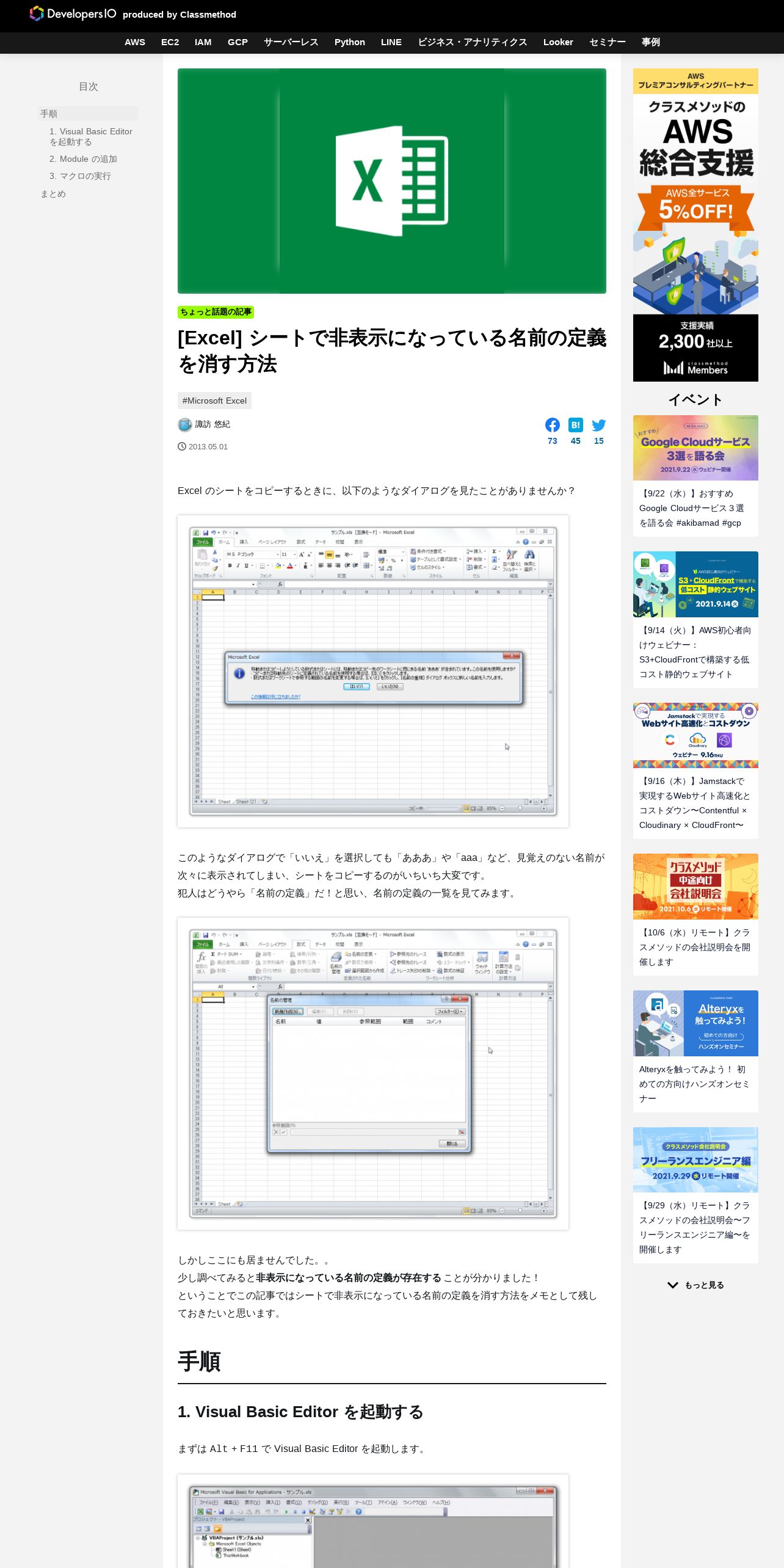Viewport: 784px width, 1568px height.
Task: Jump to 手順 in table of contents
Action: point(88,114)
